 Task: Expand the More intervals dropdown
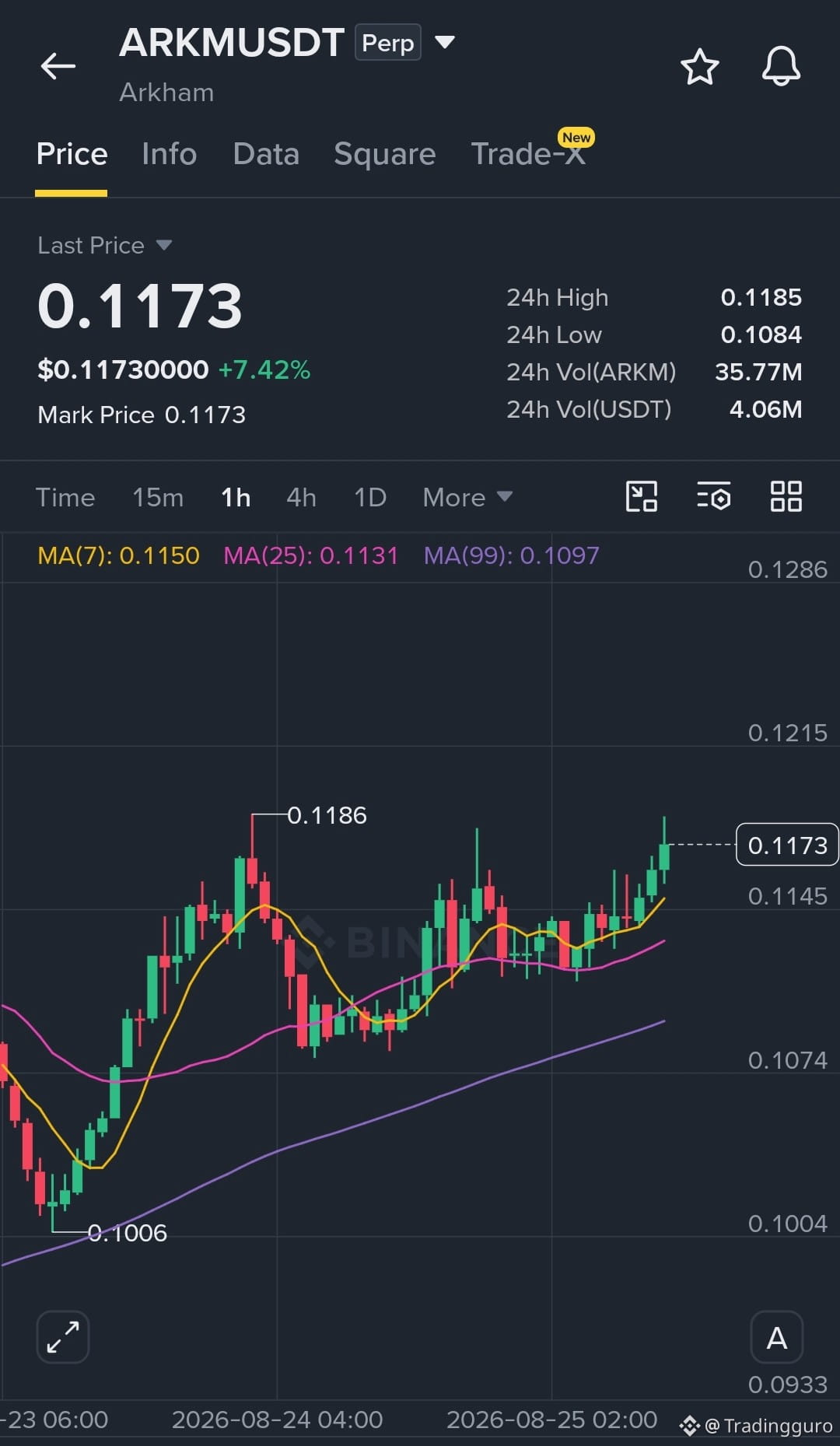click(x=467, y=497)
